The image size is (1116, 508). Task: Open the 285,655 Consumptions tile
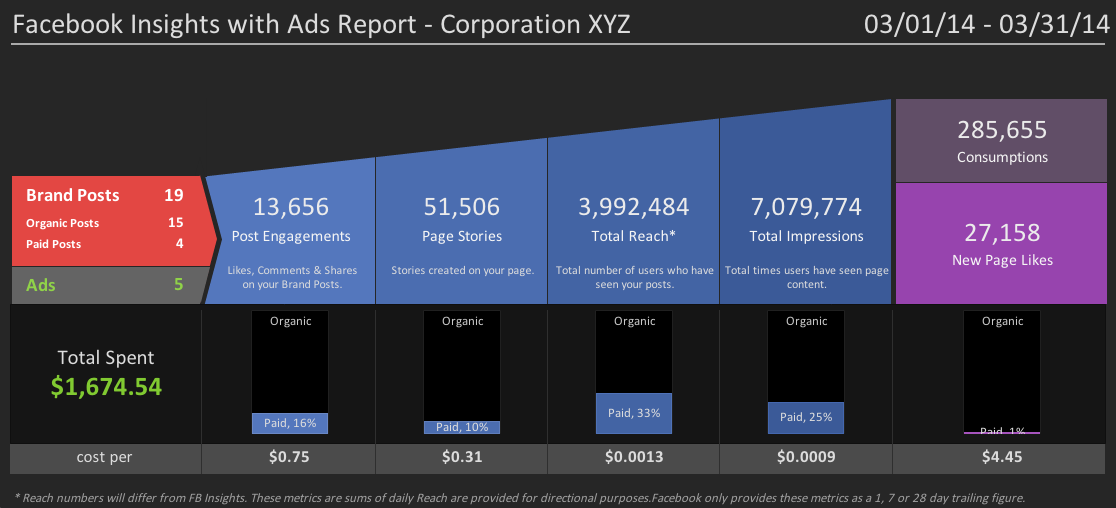pos(1001,141)
